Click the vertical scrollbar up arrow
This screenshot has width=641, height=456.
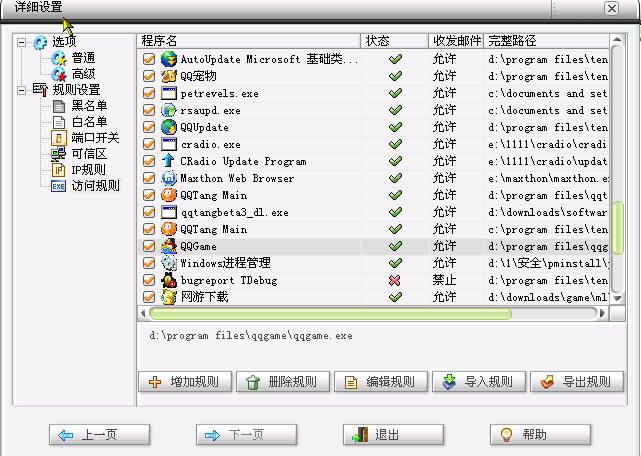pos(617,40)
